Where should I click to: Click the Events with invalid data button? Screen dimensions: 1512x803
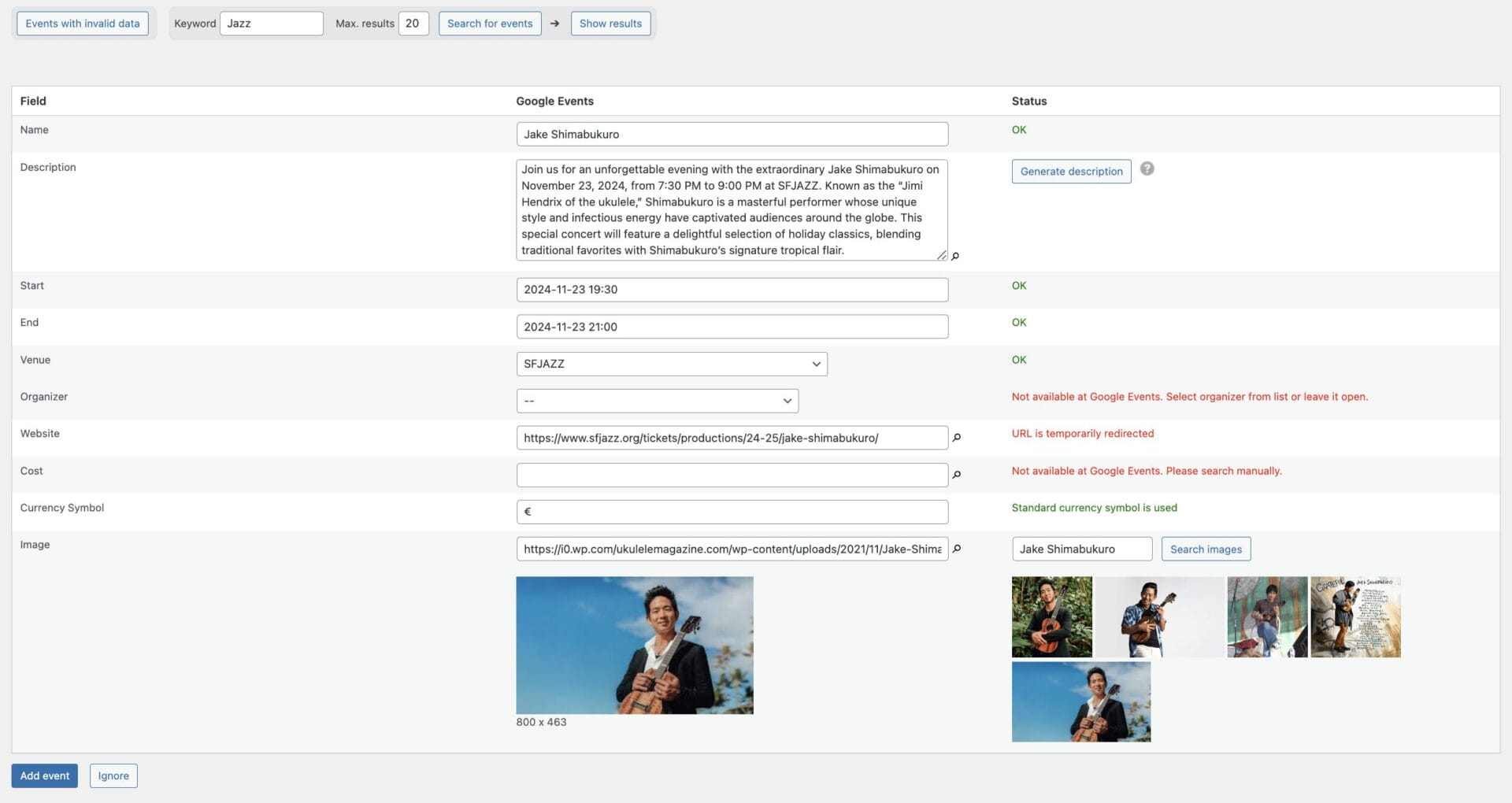[x=82, y=24]
